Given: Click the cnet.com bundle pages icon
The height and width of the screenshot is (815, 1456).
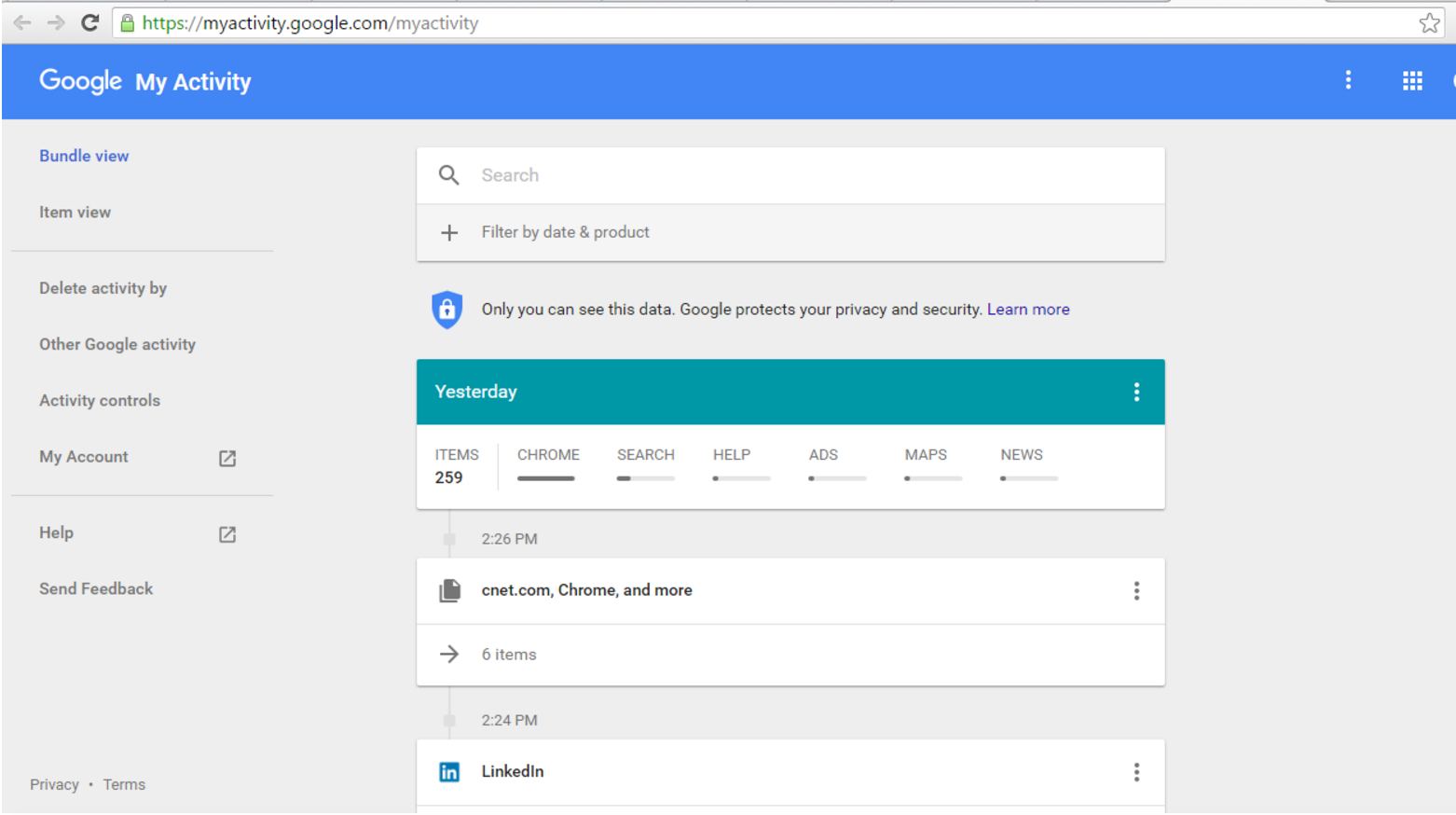Looking at the screenshot, I should click(x=449, y=590).
